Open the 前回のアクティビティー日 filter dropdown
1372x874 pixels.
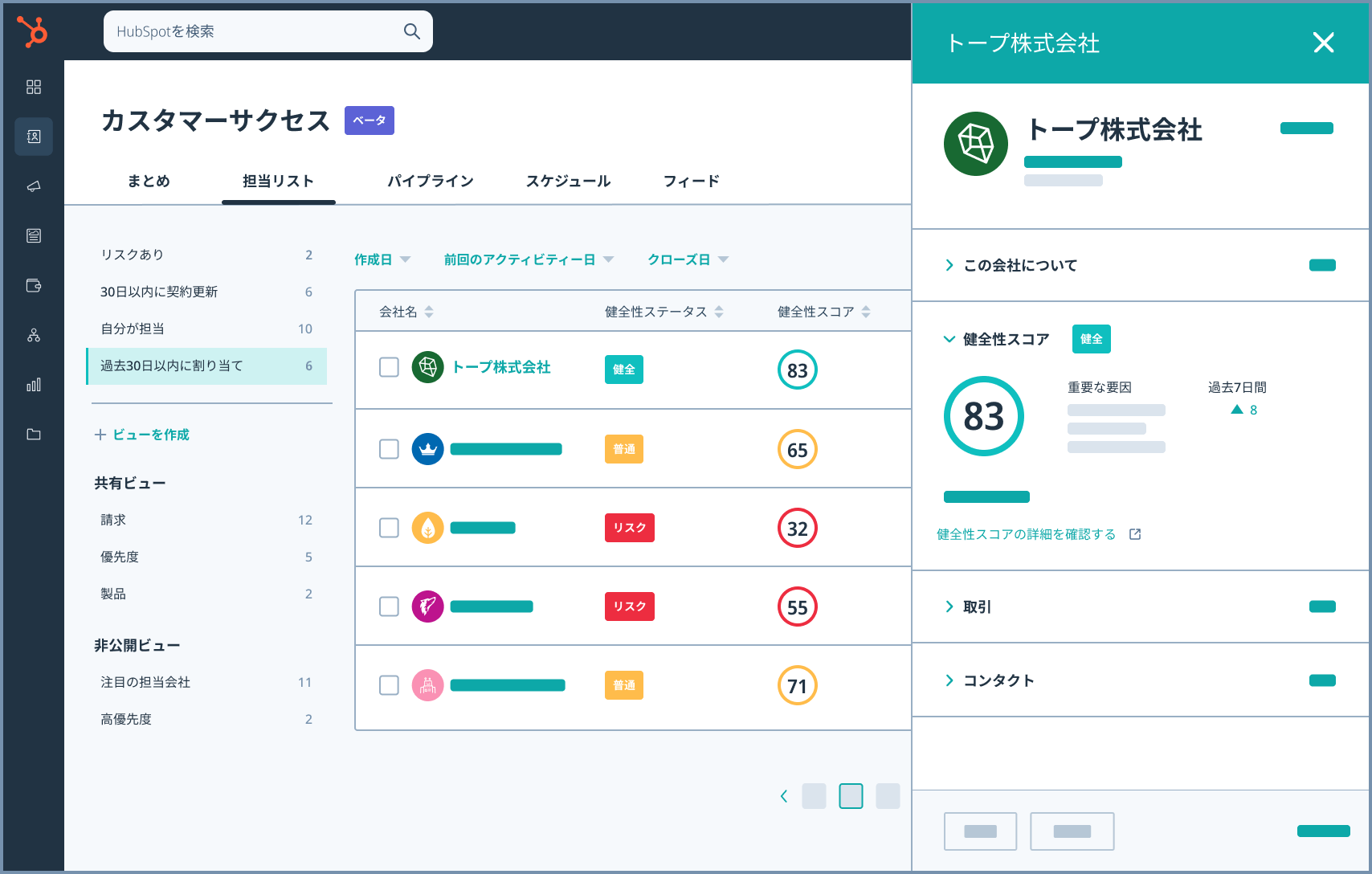coord(529,259)
